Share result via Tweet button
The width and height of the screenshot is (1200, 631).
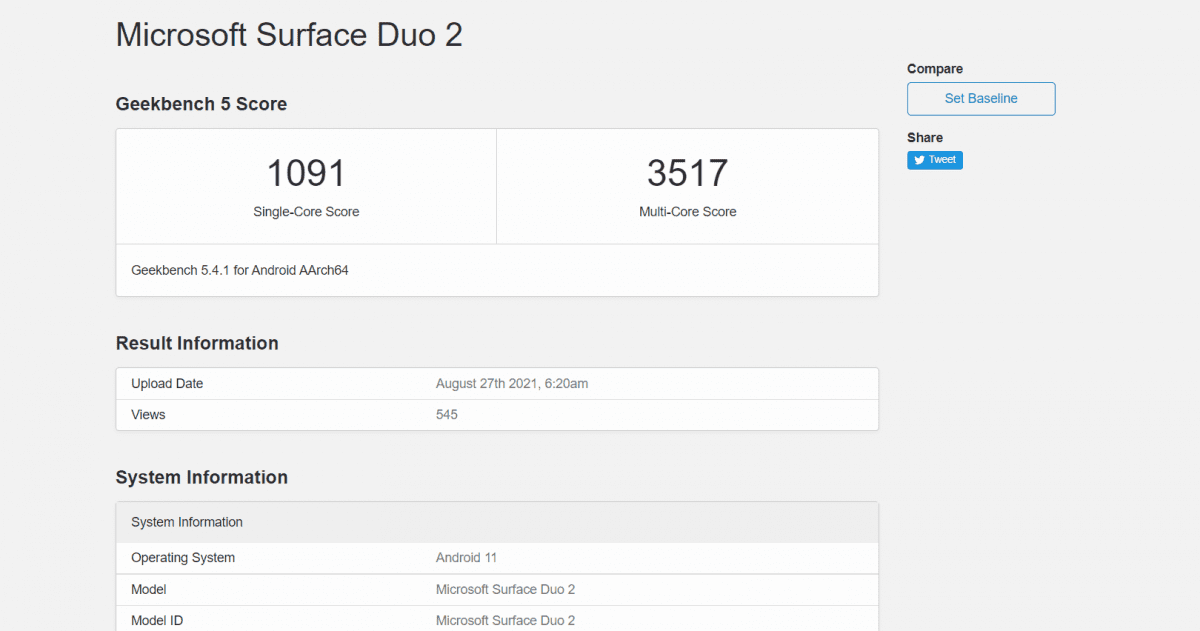935,160
